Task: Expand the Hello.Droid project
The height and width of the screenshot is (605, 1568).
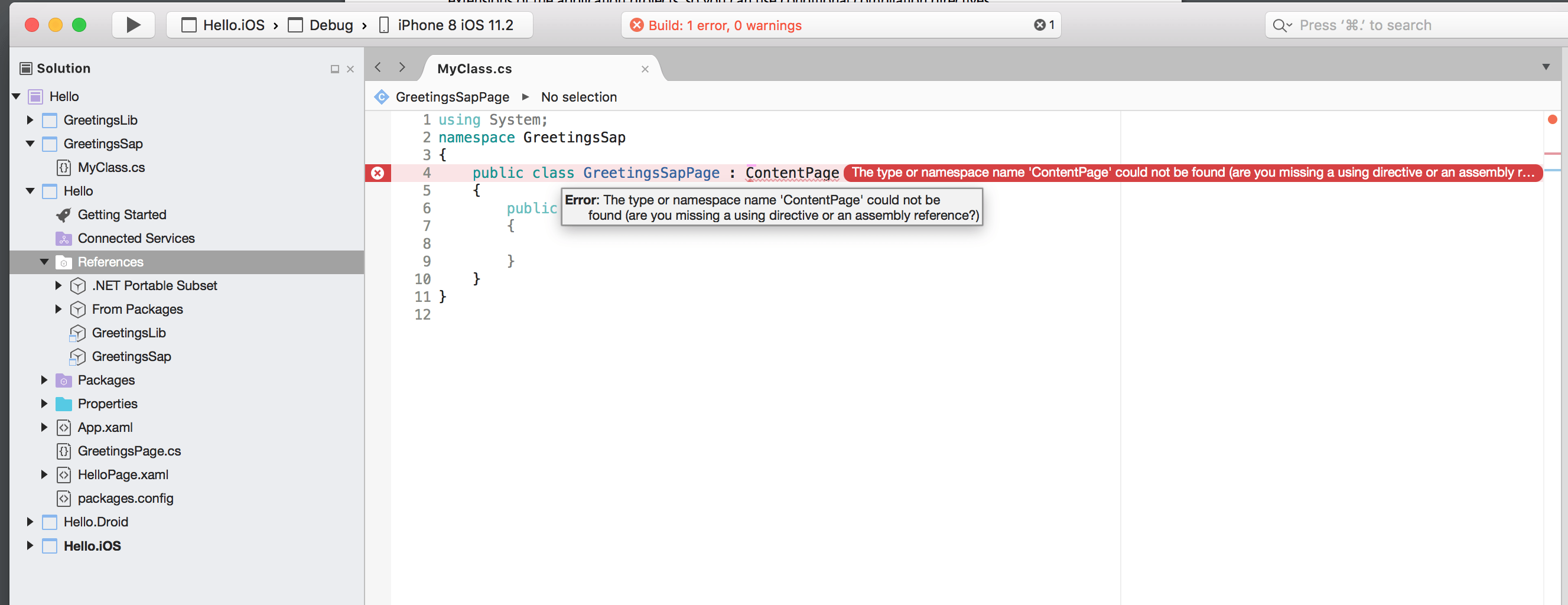Action: pyautogui.click(x=30, y=522)
